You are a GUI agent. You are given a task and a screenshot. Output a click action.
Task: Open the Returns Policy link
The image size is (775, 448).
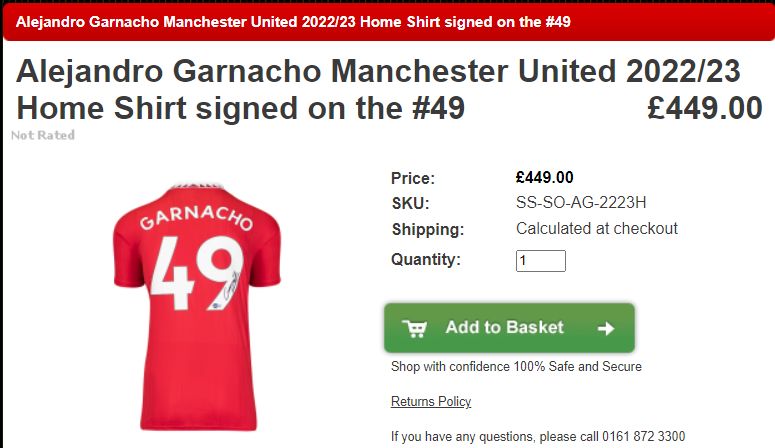pyautogui.click(x=431, y=401)
